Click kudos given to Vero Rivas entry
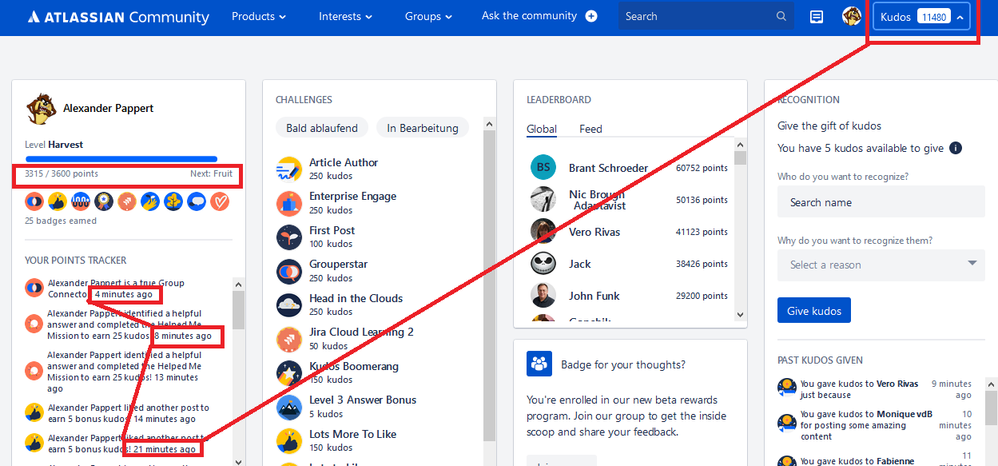 [x=875, y=389]
